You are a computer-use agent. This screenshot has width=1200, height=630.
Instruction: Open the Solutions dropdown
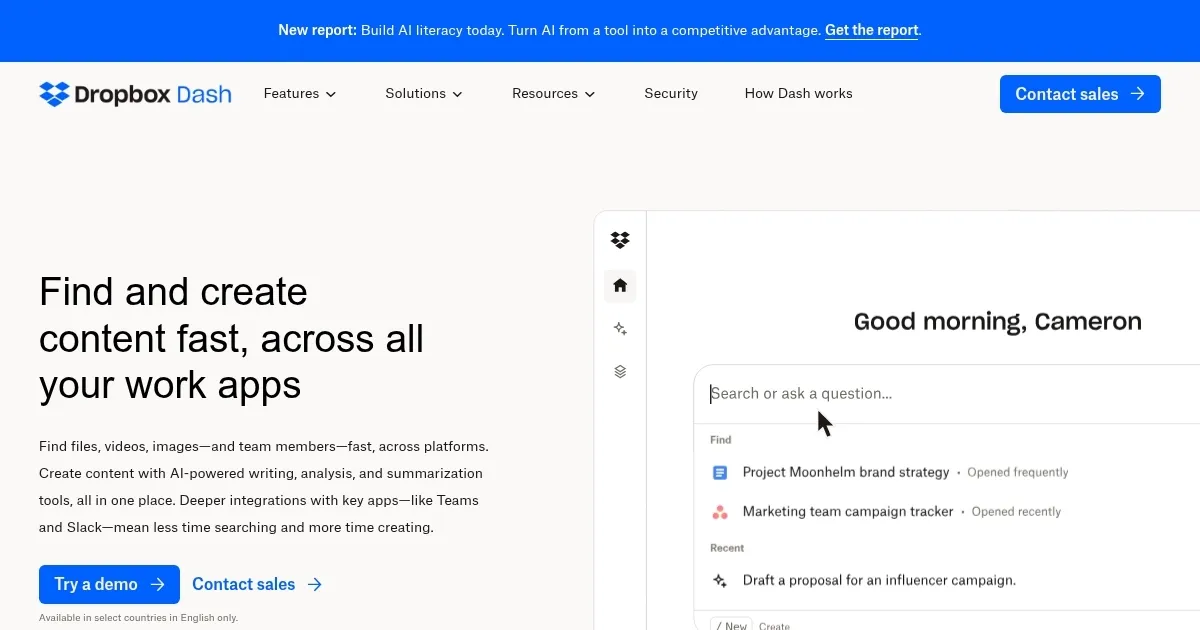423,93
